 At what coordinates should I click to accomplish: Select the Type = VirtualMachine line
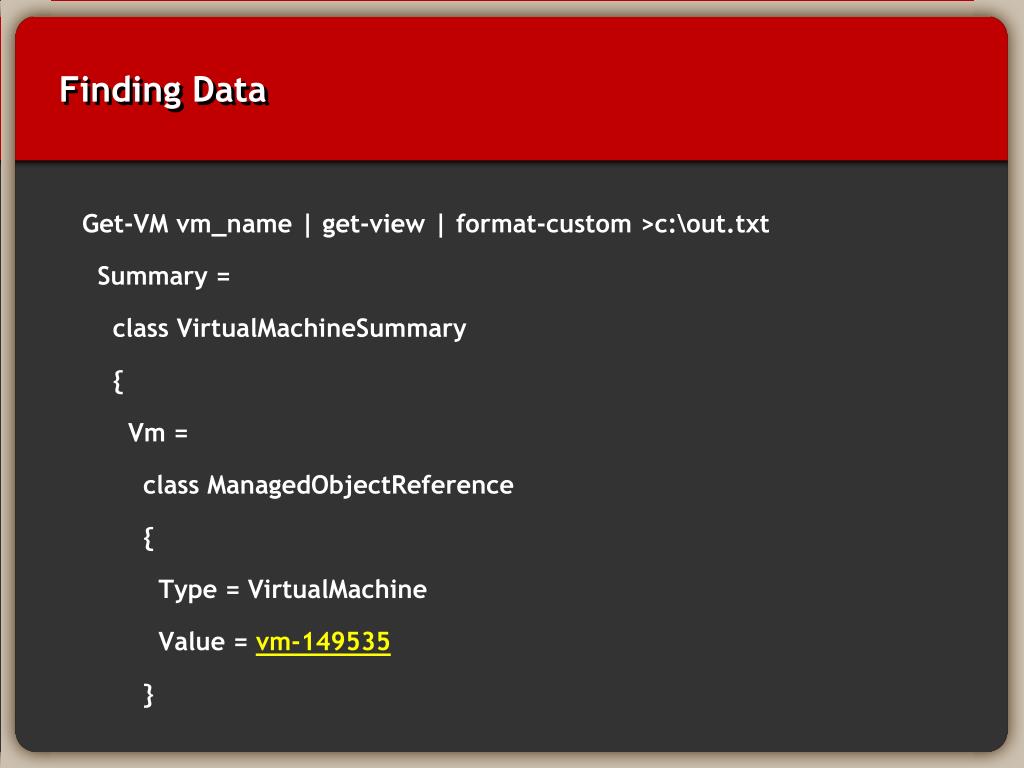tap(293, 590)
